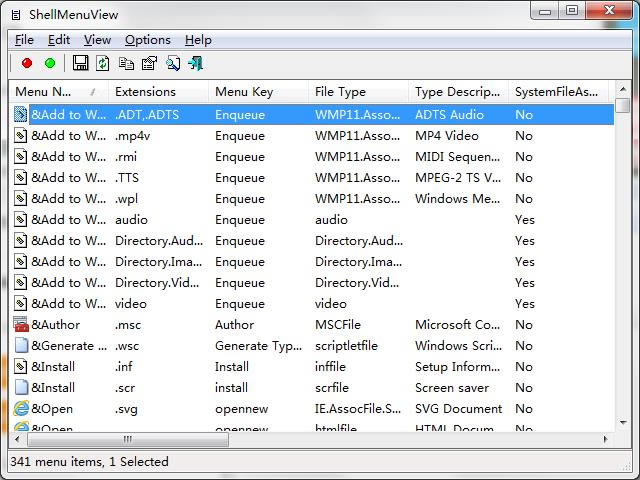The height and width of the screenshot is (480, 640).
Task: Click 'ADTS Audio' in selected row
Action: point(449,115)
